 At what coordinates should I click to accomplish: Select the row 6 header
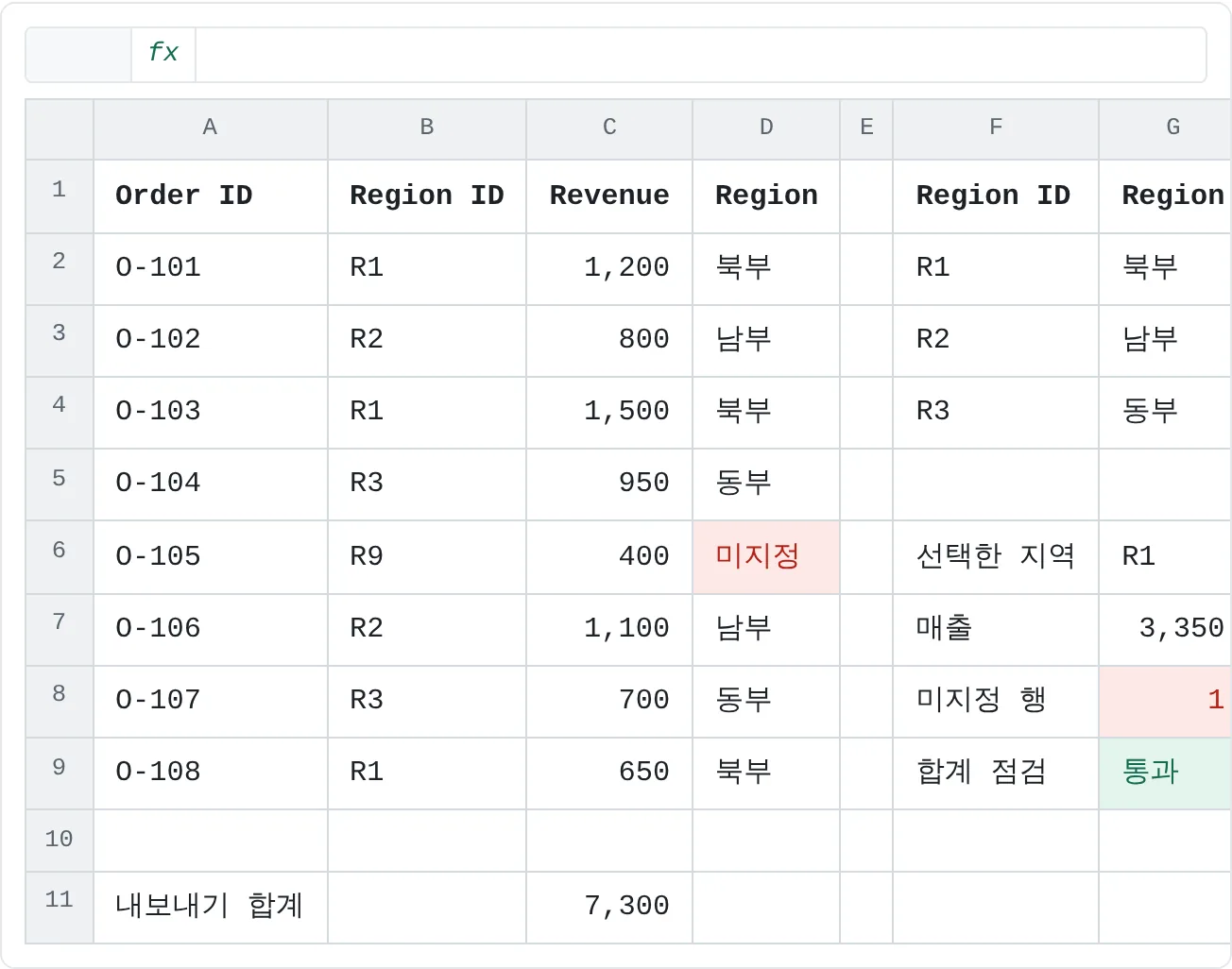(x=60, y=557)
